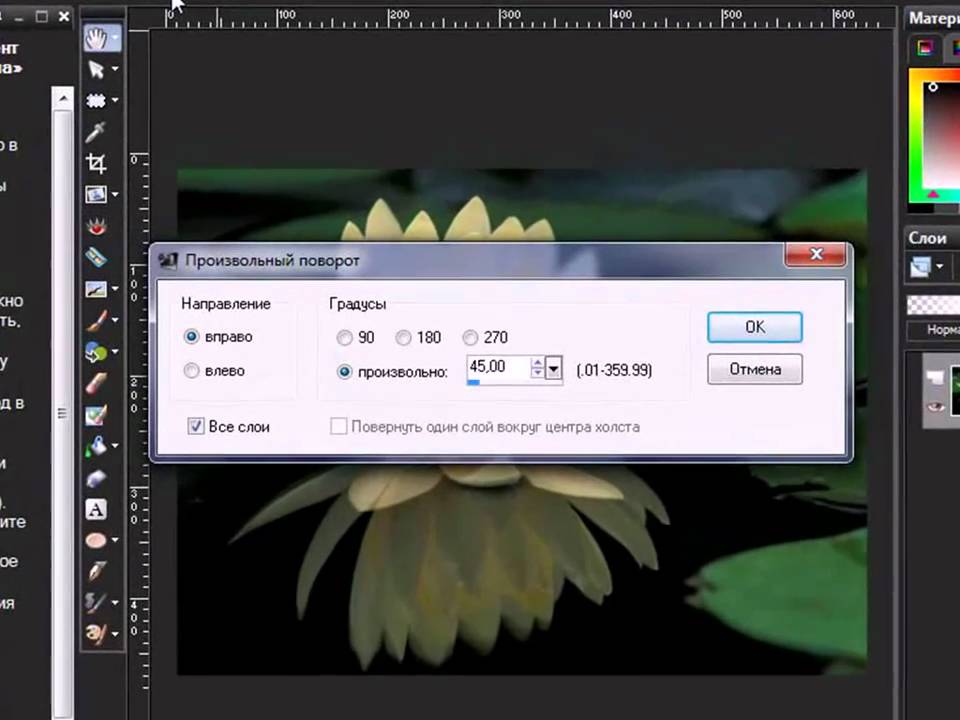The height and width of the screenshot is (720, 960).
Task: Select the произвольно angle option
Action: click(345, 372)
